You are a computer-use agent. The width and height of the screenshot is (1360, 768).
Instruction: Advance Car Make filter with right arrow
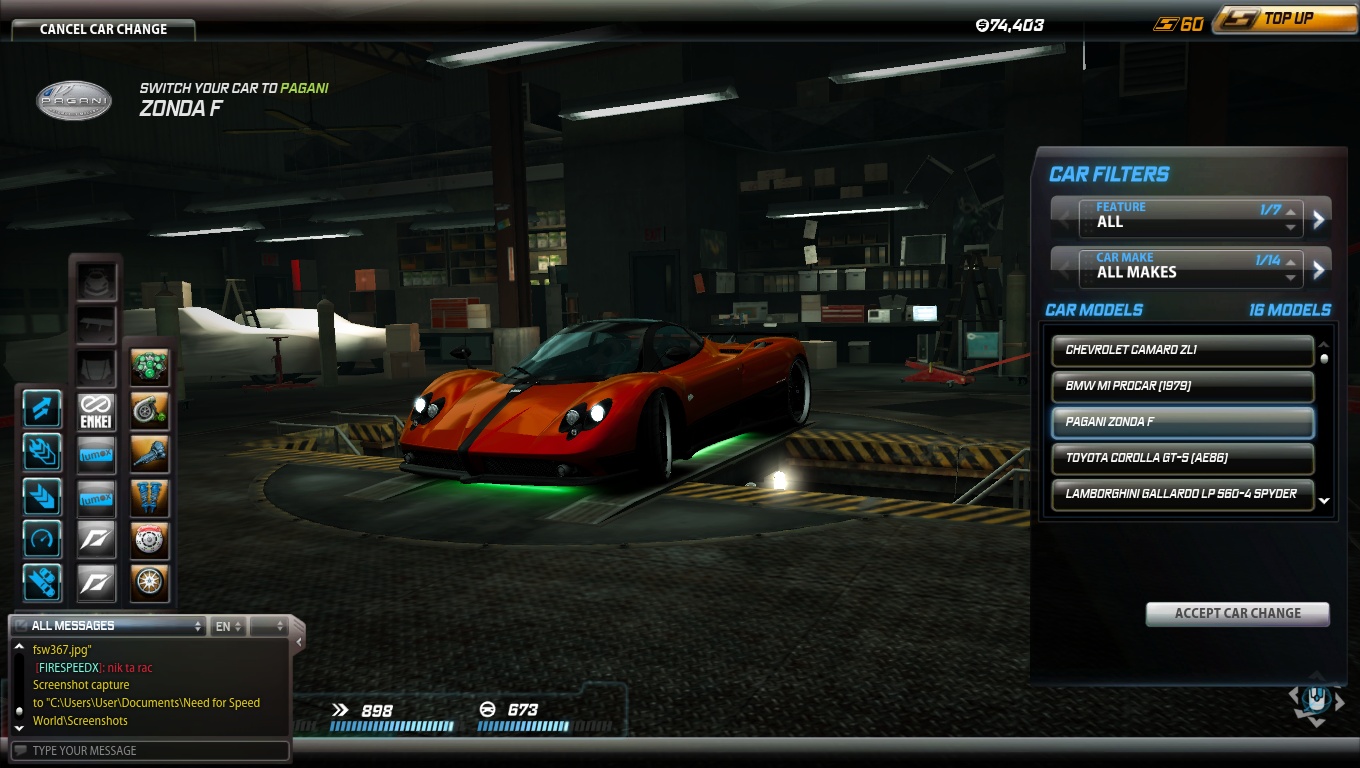pos(1319,269)
